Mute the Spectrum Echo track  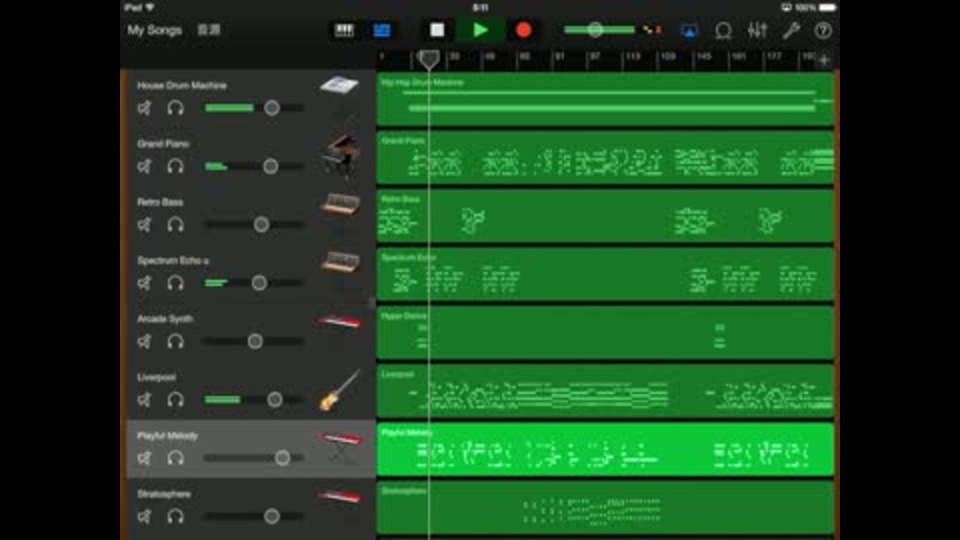coord(144,283)
